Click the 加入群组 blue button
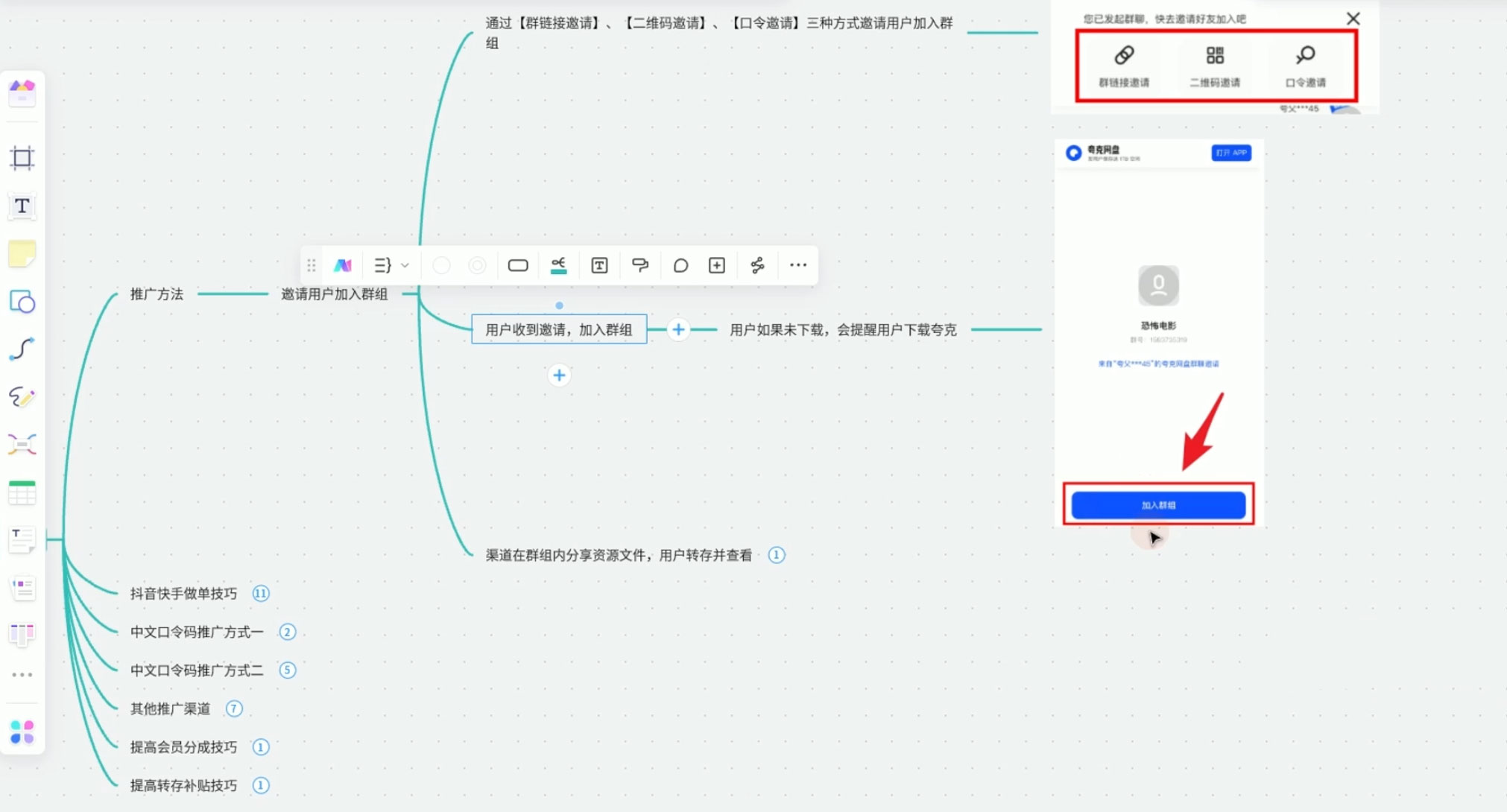 point(1157,504)
